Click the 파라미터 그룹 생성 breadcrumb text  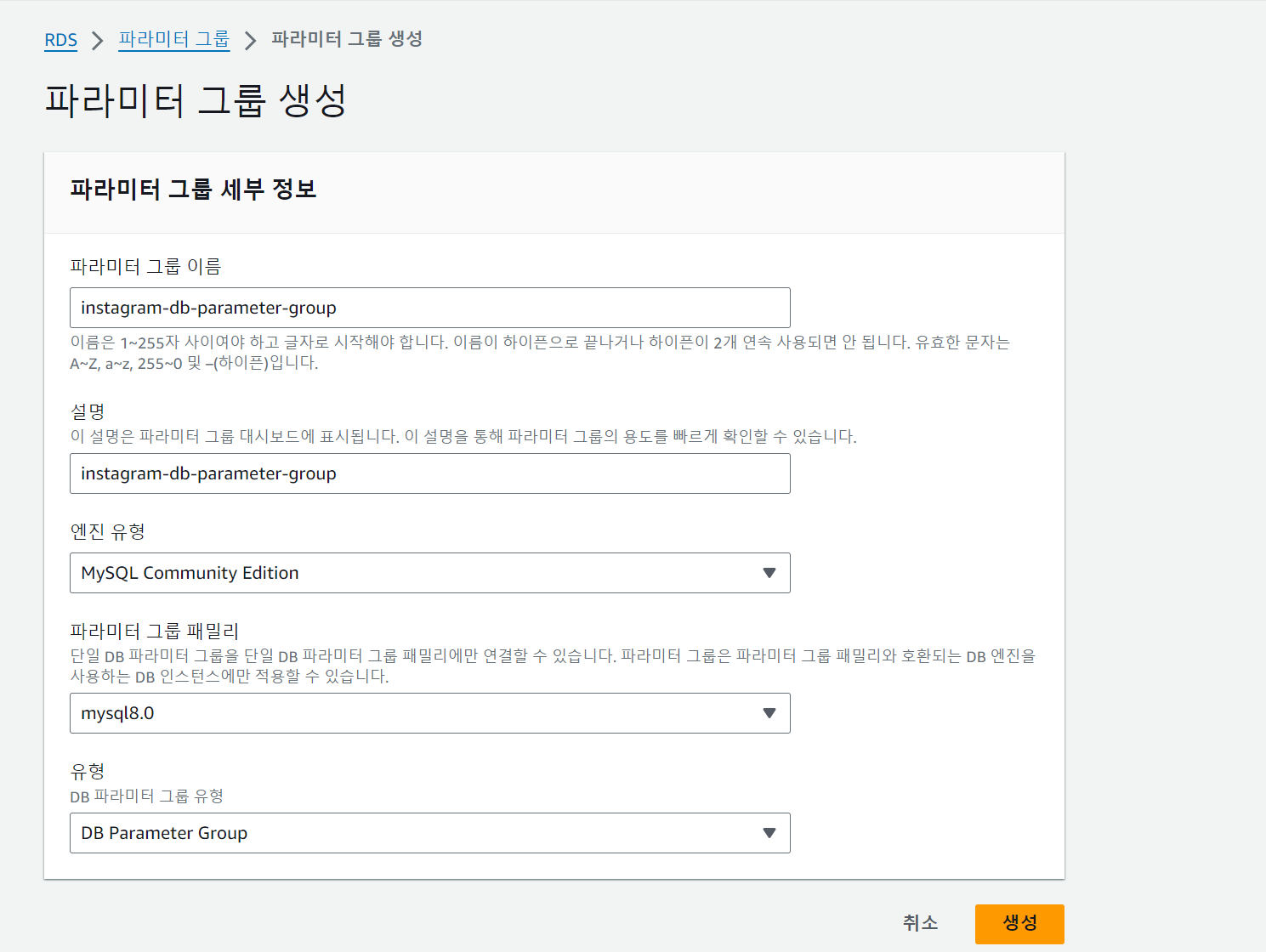[x=347, y=39]
